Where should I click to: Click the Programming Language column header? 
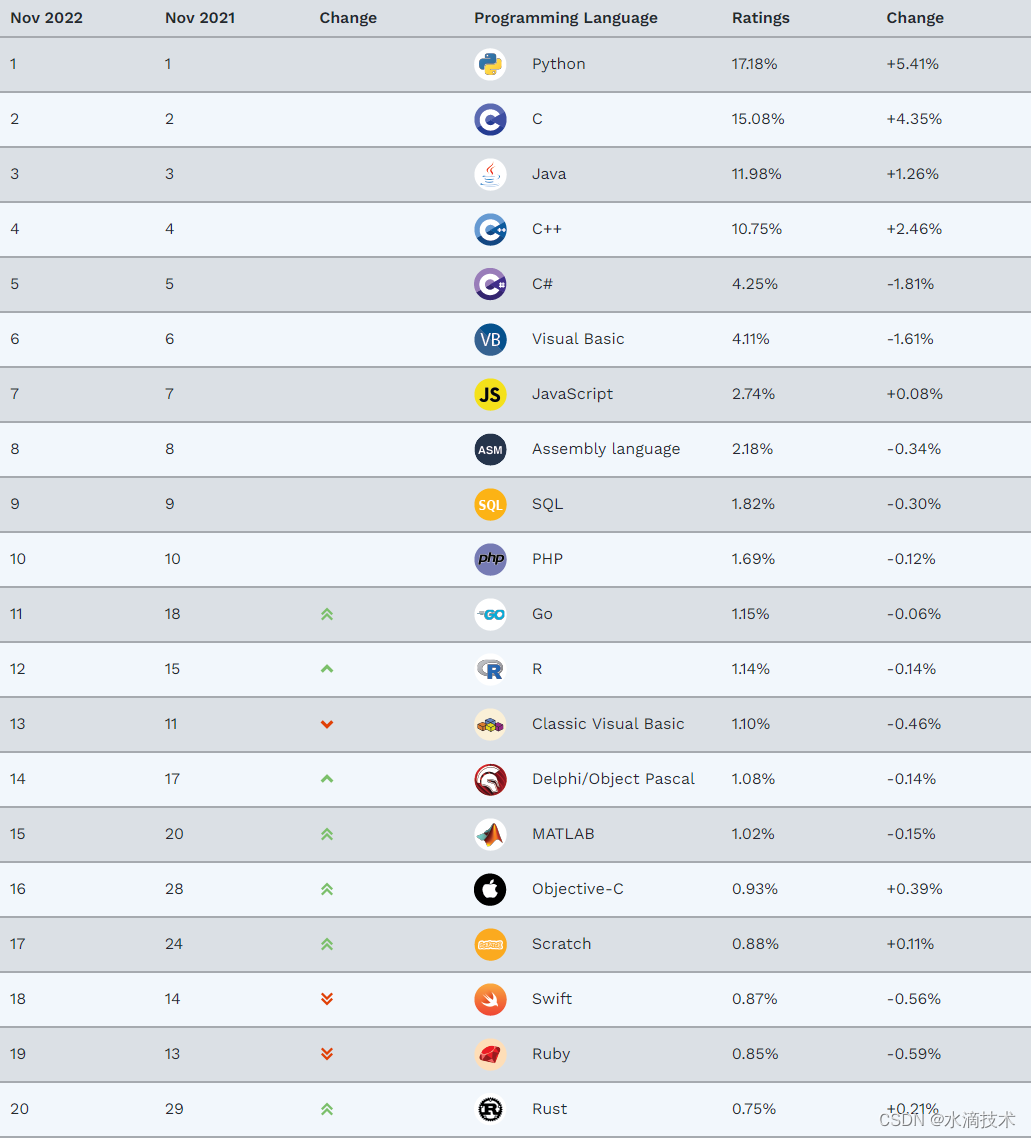(566, 18)
